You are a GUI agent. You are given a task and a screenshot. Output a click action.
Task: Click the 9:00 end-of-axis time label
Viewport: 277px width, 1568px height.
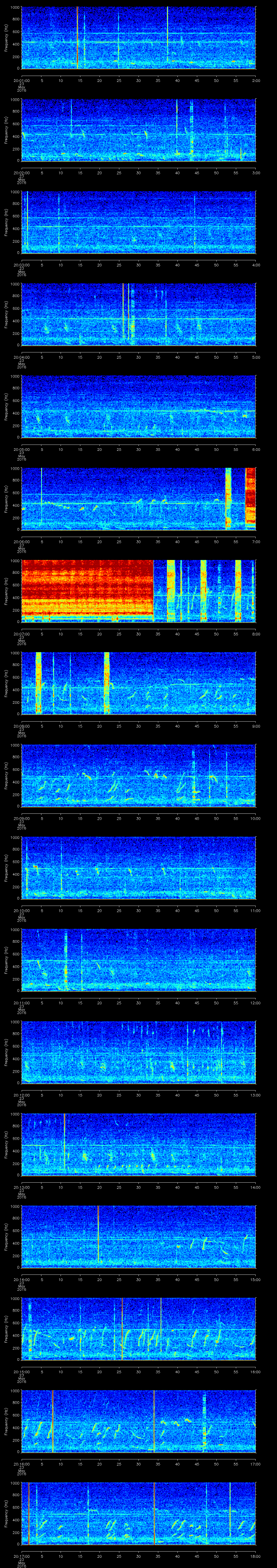256,726
